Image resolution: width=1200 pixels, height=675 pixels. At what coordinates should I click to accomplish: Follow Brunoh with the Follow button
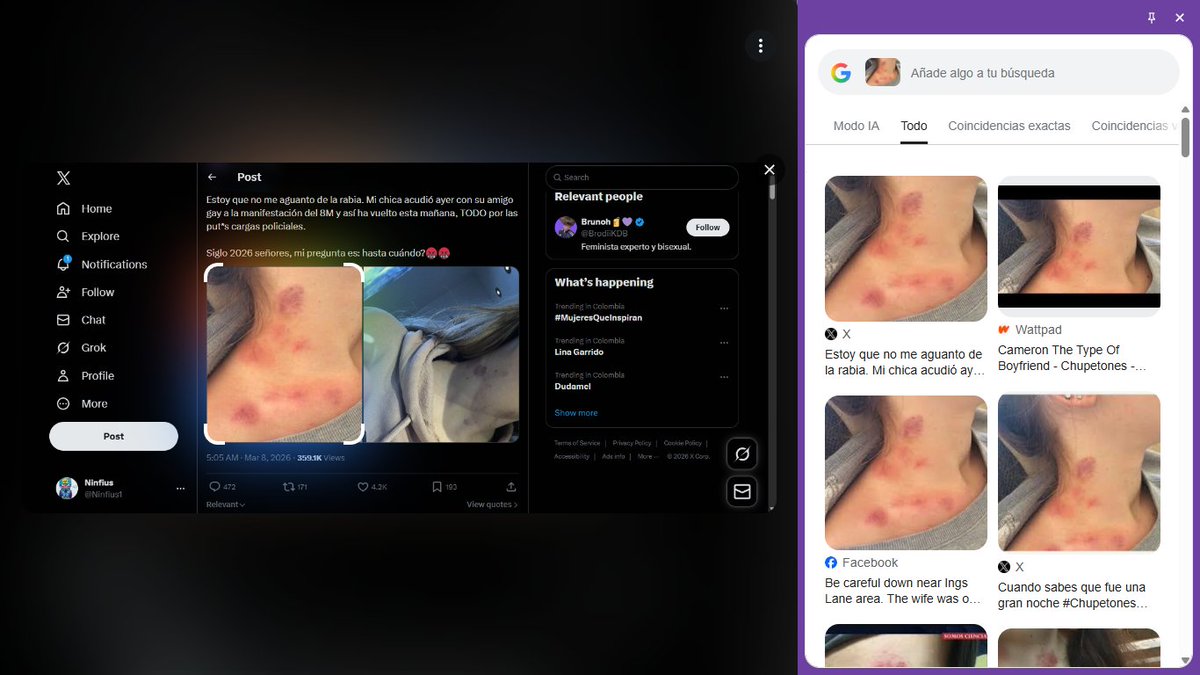click(x=708, y=227)
